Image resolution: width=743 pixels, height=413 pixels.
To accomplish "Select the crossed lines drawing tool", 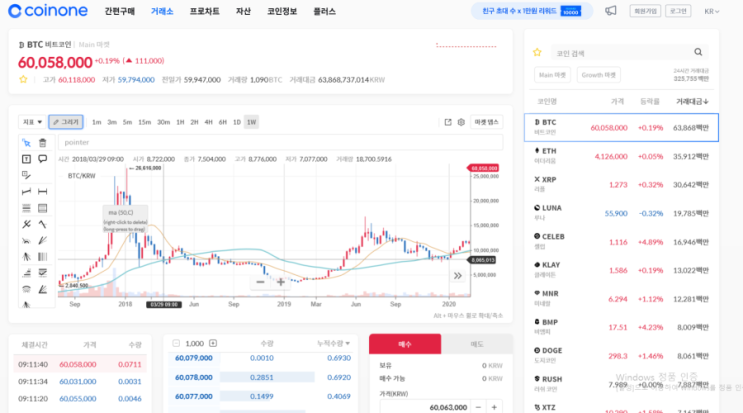I will click(27, 224).
